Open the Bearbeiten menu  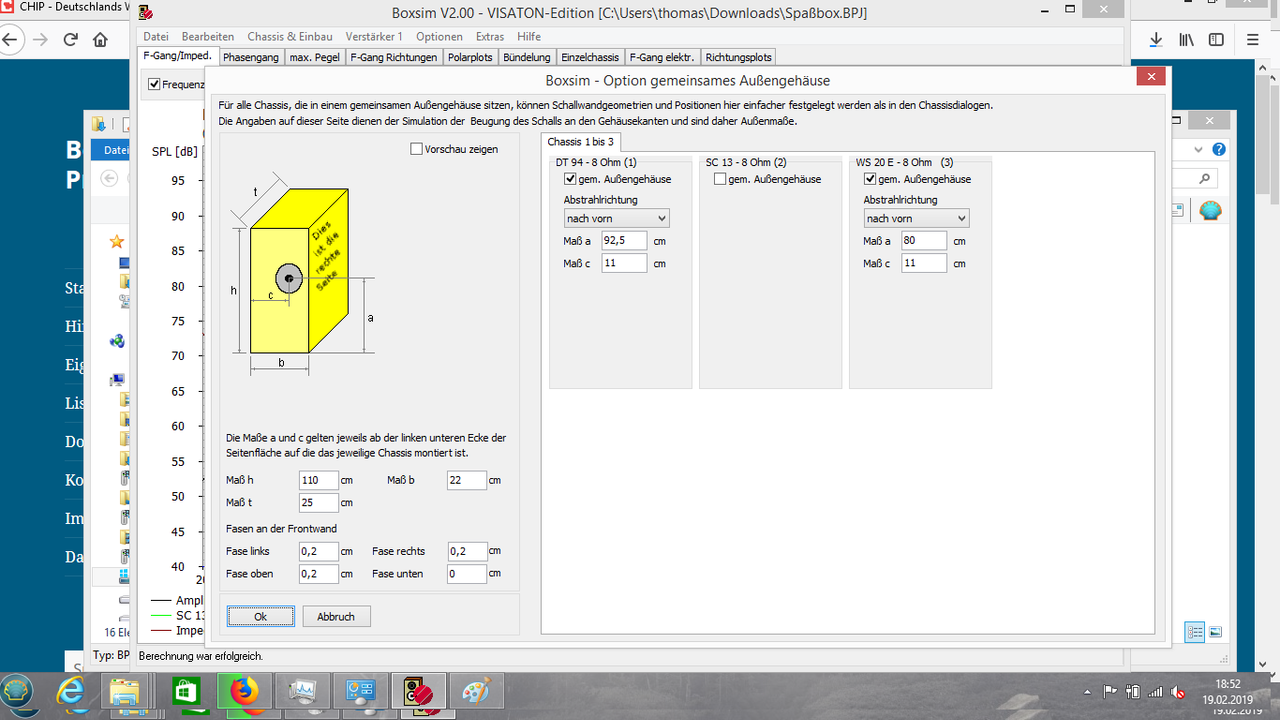208,36
